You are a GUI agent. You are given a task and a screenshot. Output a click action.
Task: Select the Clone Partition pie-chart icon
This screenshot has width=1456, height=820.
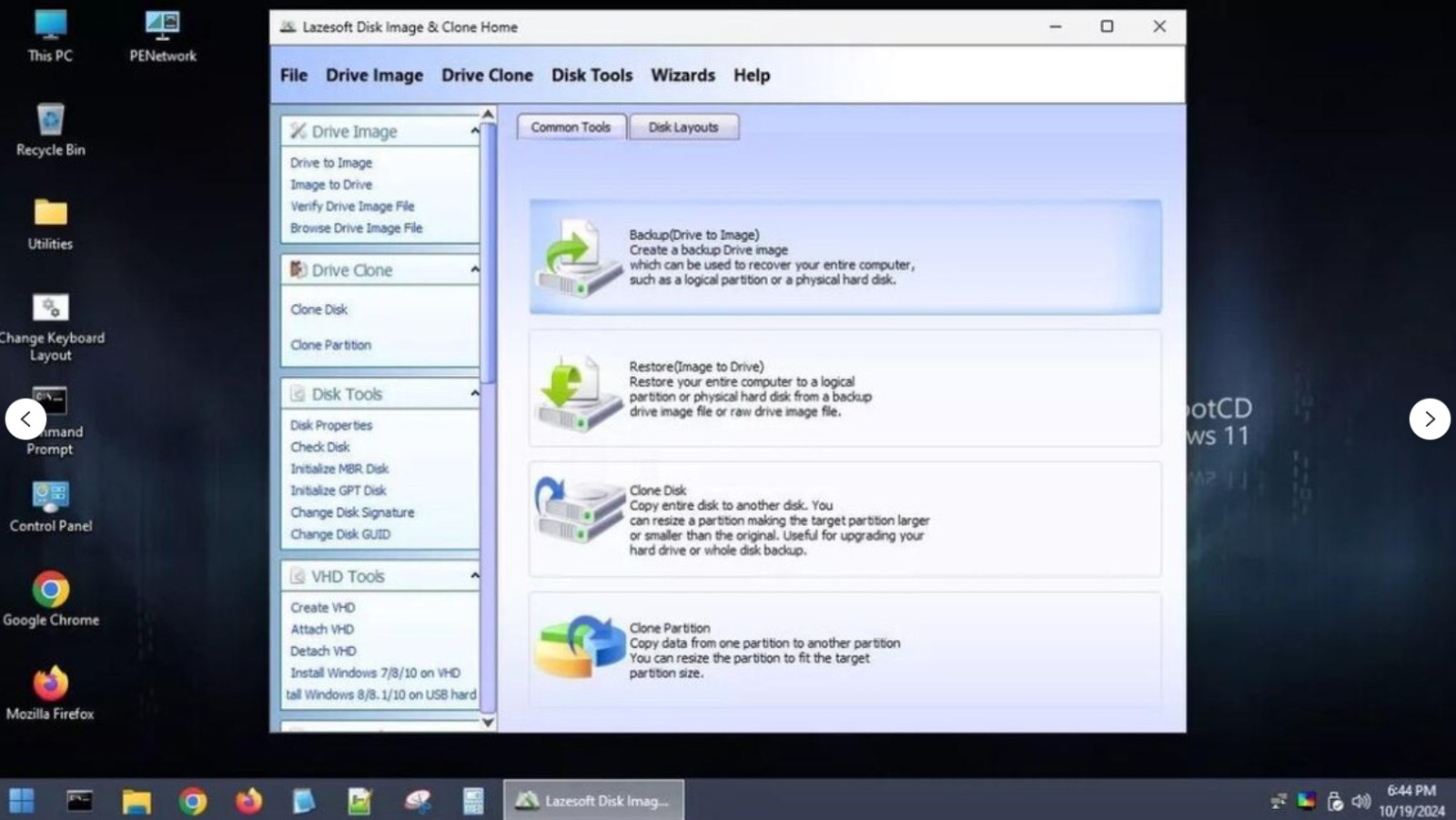579,648
